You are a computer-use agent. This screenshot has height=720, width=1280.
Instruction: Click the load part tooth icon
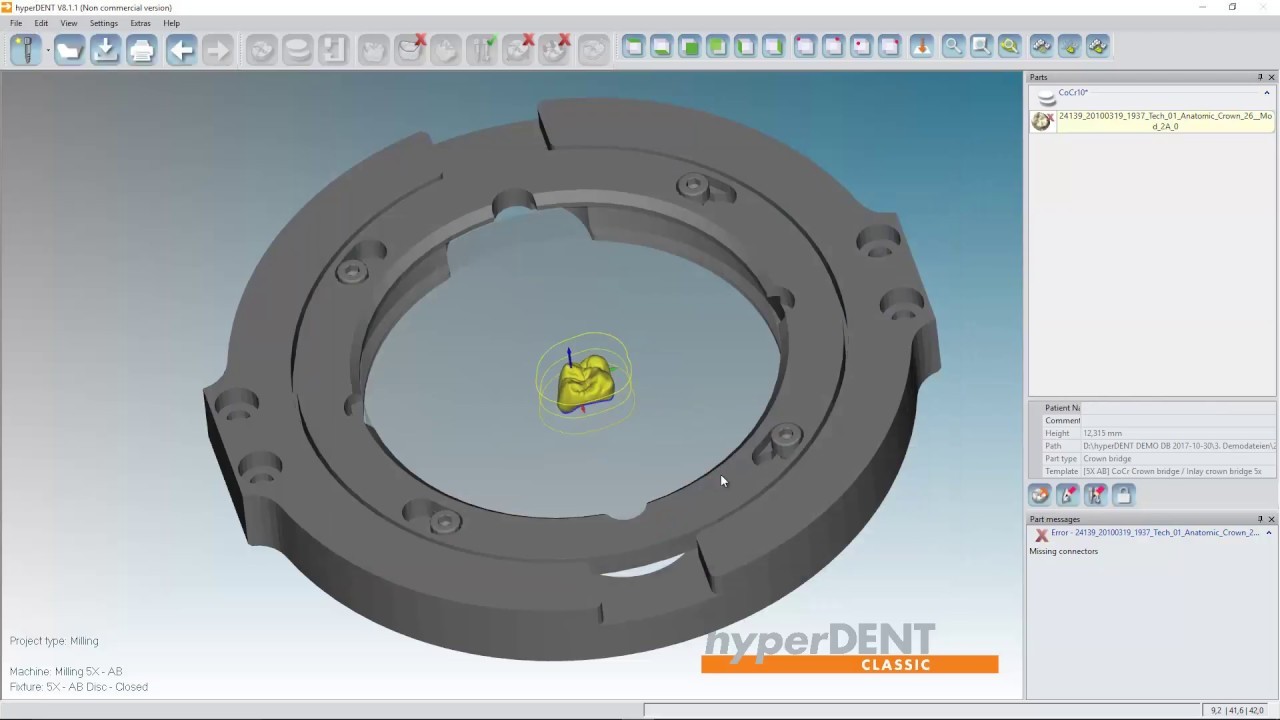261,49
